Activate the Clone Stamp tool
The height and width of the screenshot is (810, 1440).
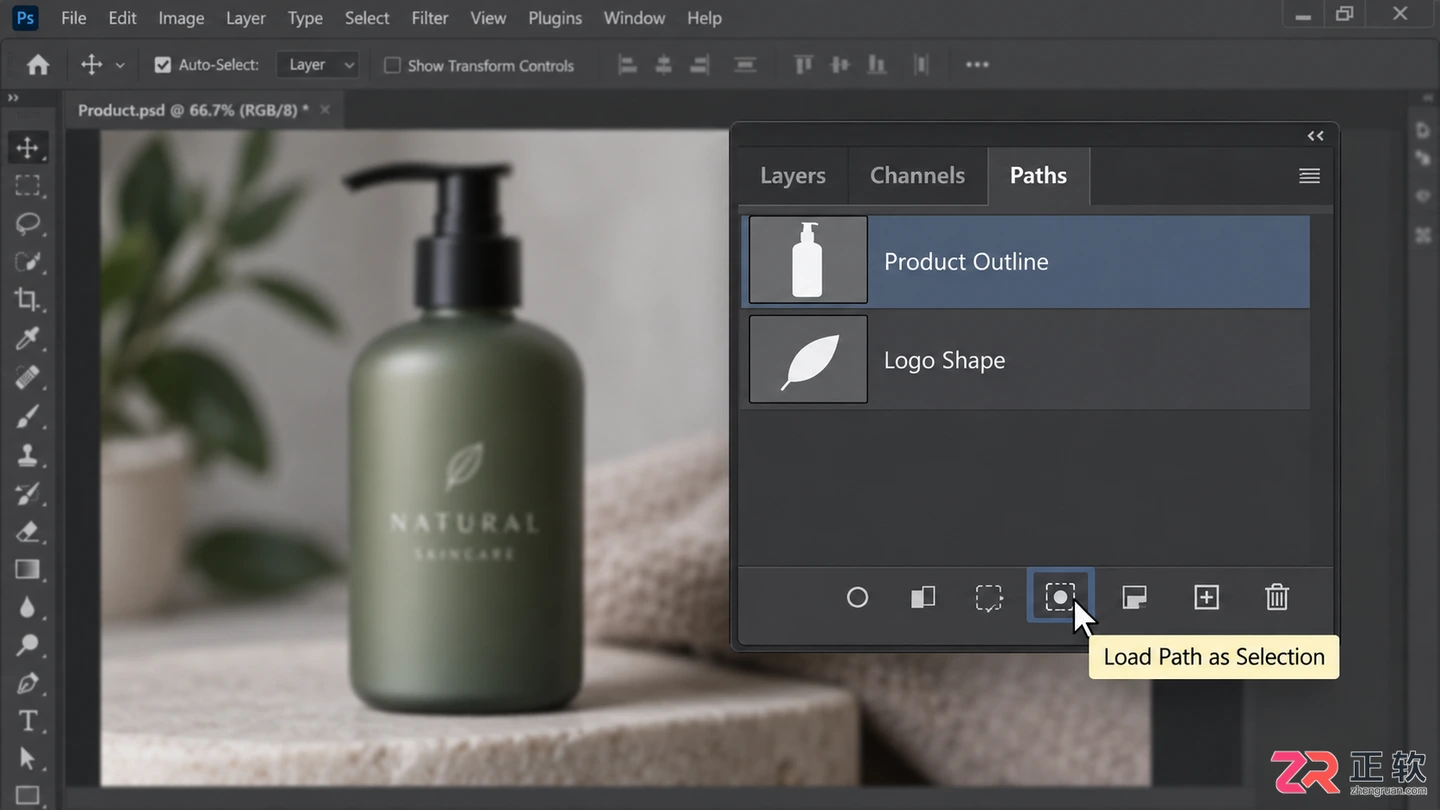[27, 455]
